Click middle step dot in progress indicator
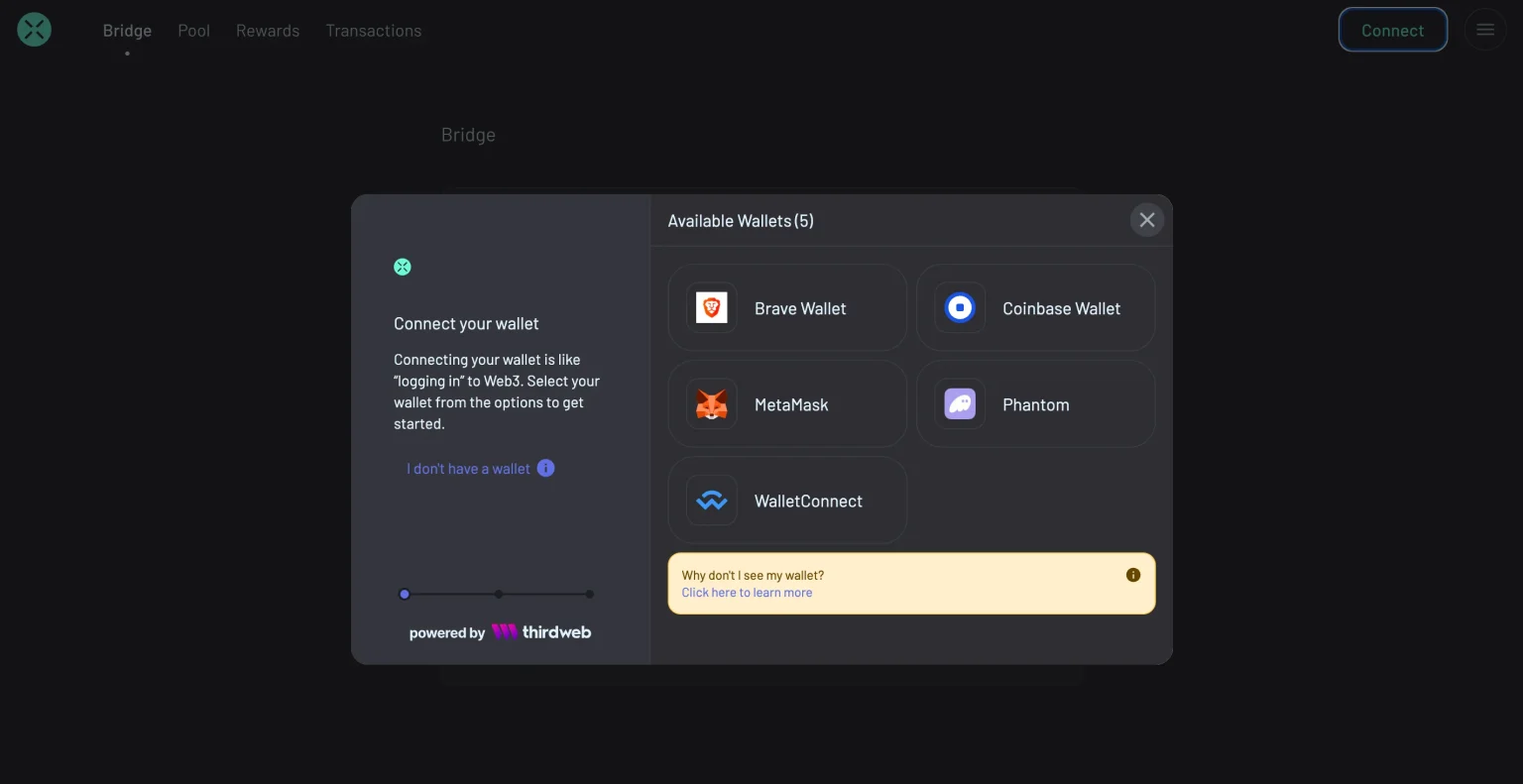This screenshot has height=784, width=1523. coord(499,595)
